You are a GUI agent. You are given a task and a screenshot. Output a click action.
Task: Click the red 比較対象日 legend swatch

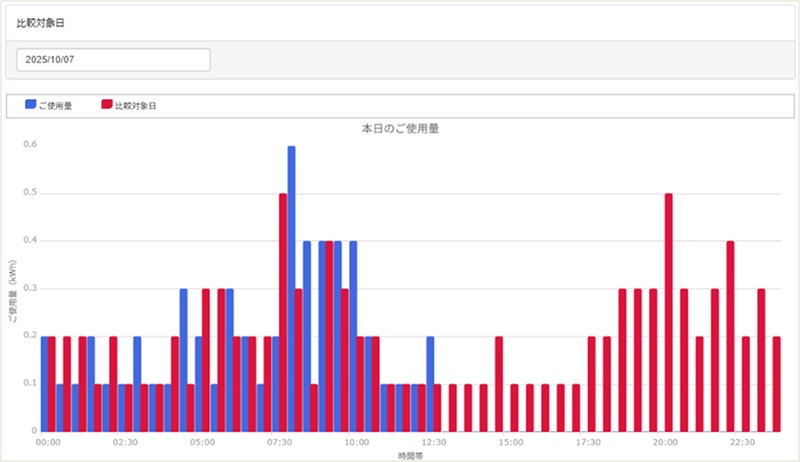pyautogui.click(x=107, y=105)
